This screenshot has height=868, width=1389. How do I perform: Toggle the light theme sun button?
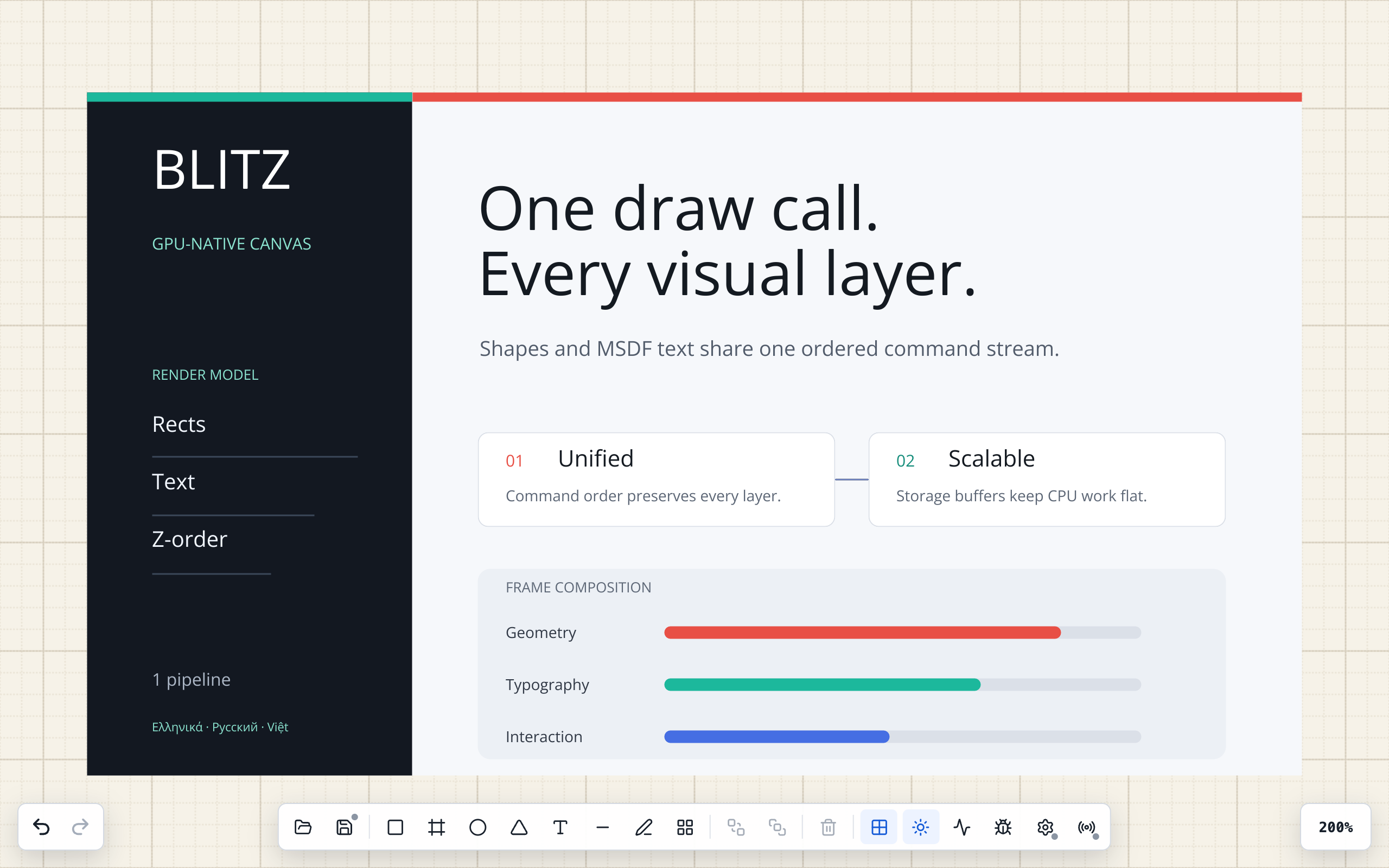click(x=921, y=827)
